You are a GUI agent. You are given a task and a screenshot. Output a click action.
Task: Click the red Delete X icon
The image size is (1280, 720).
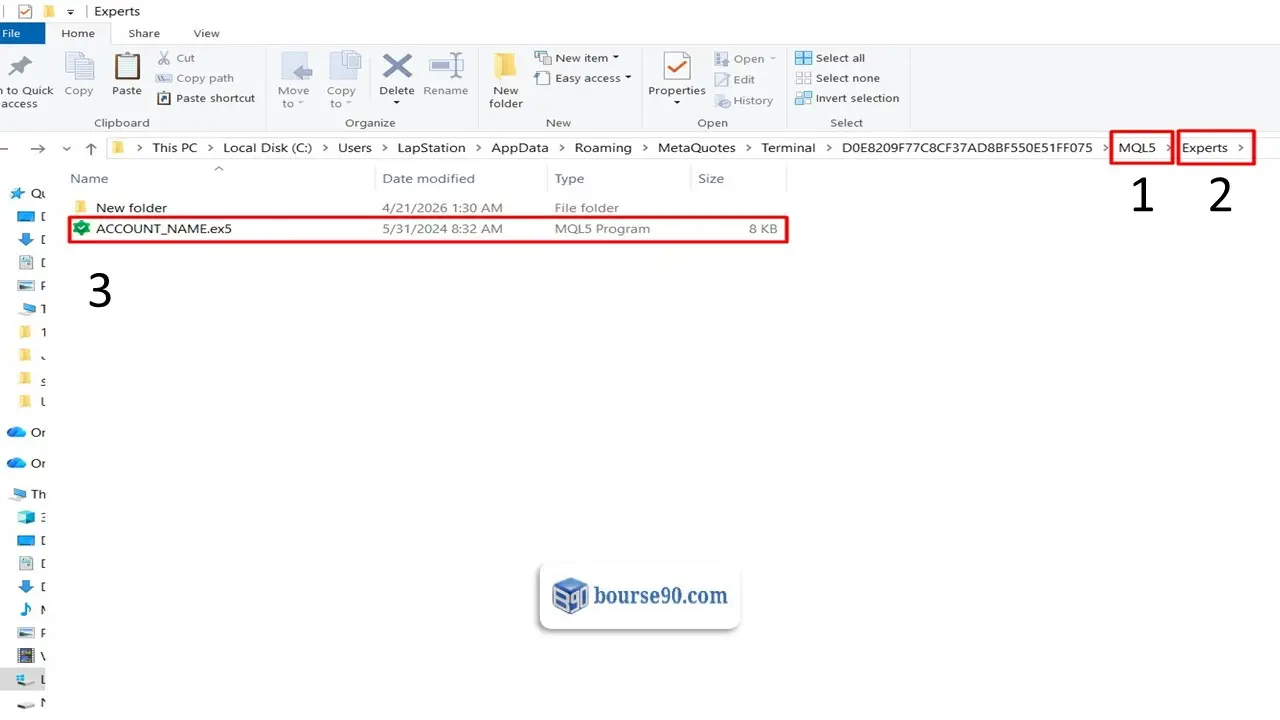(x=397, y=66)
